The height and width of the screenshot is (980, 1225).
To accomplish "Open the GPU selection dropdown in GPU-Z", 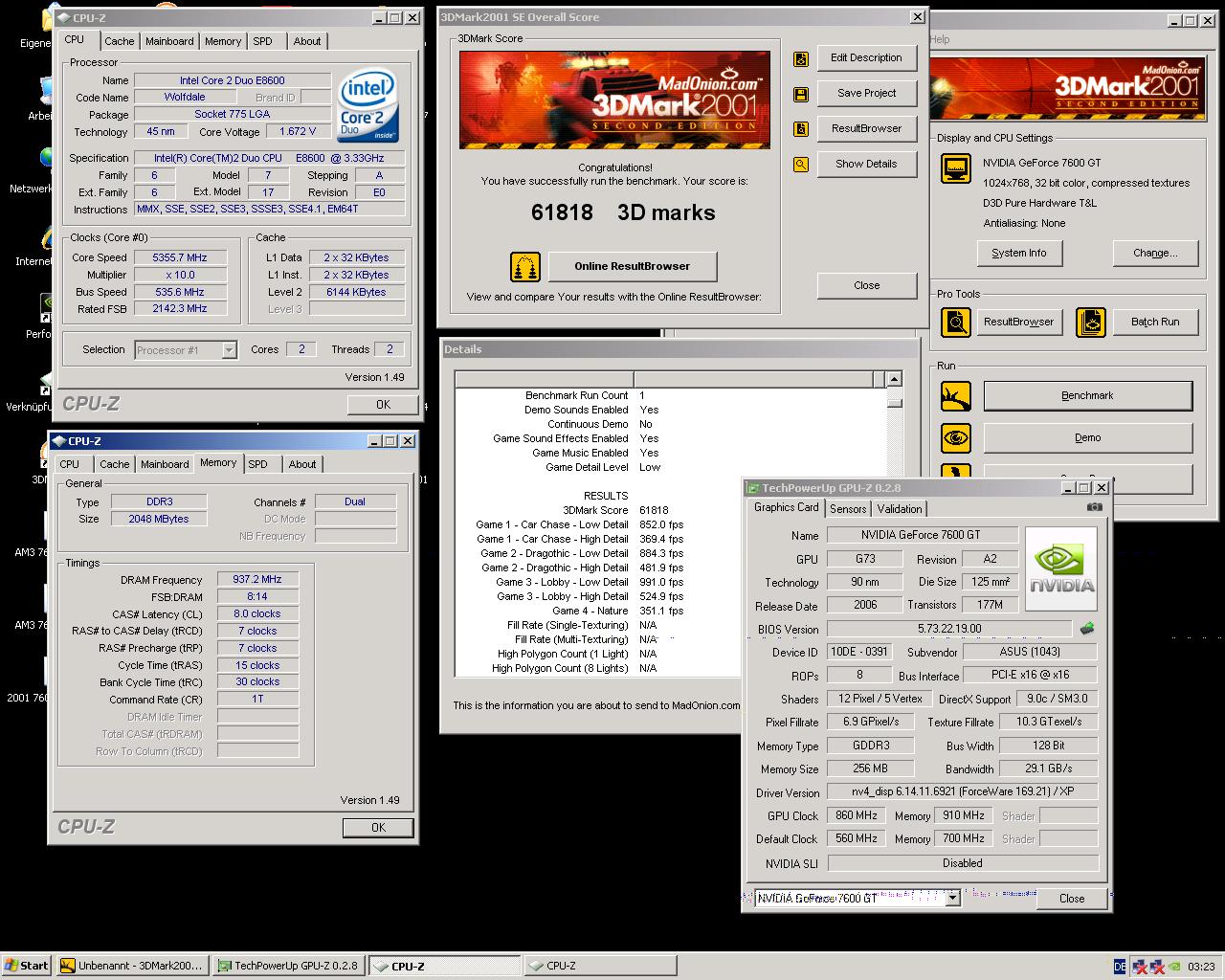I will [x=952, y=898].
